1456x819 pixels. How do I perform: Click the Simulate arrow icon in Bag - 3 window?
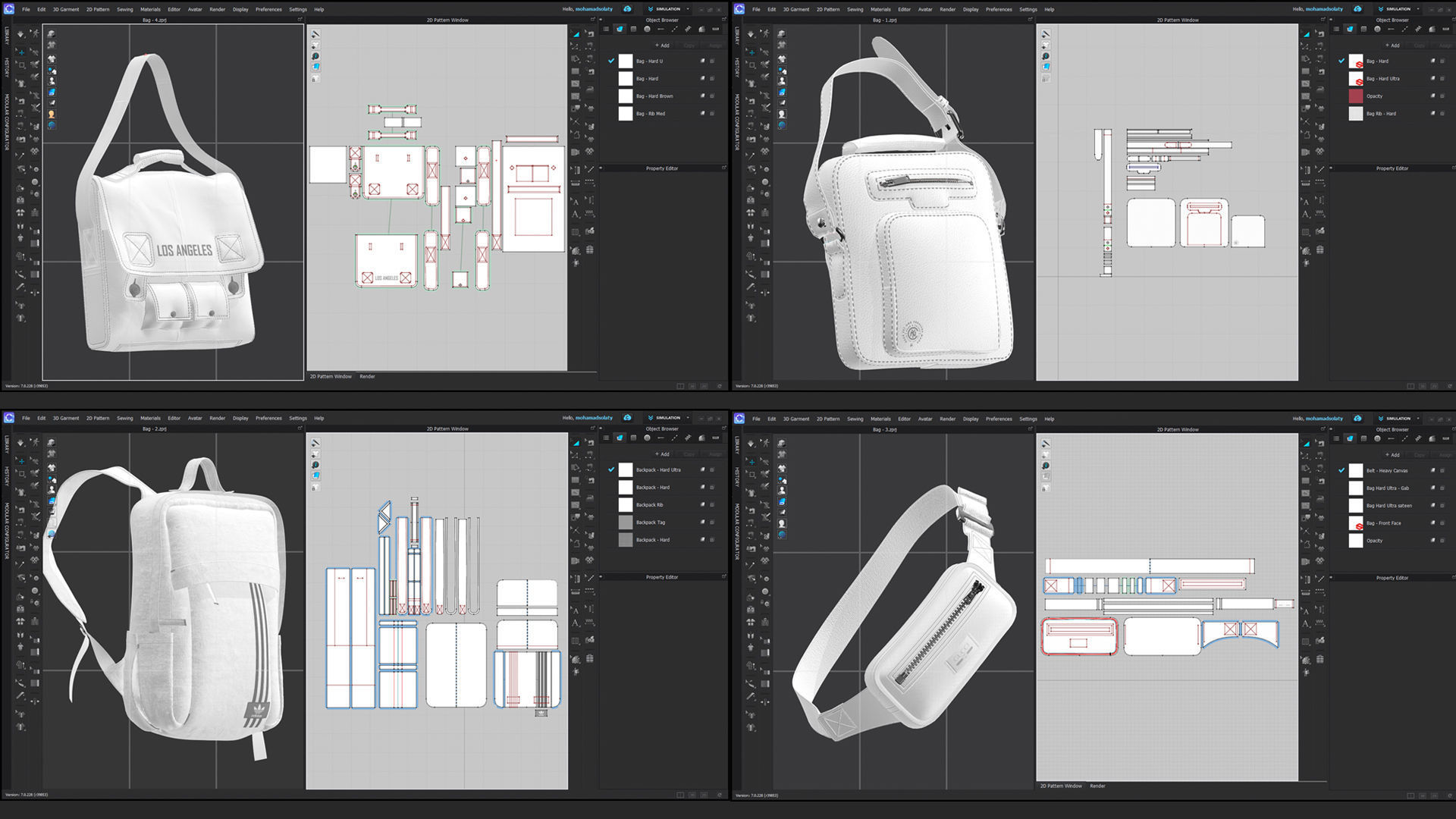[x=751, y=444]
